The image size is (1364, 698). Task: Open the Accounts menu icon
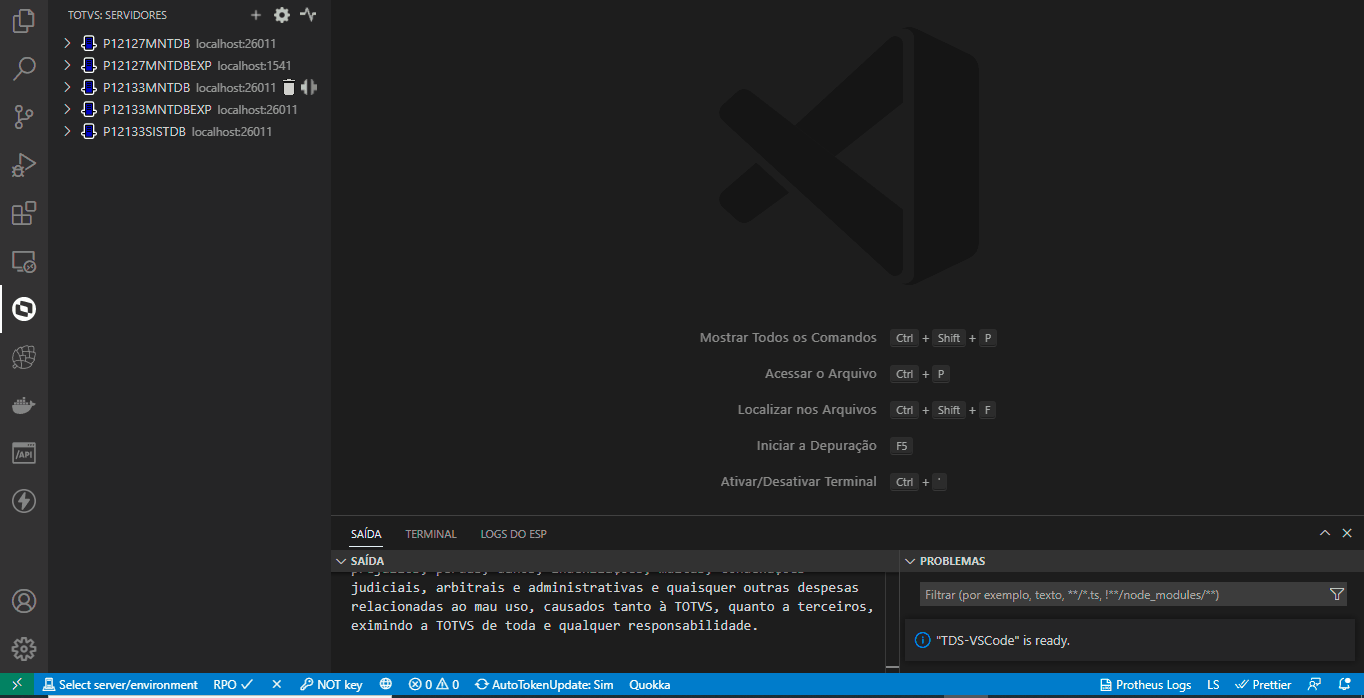click(24, 601)
